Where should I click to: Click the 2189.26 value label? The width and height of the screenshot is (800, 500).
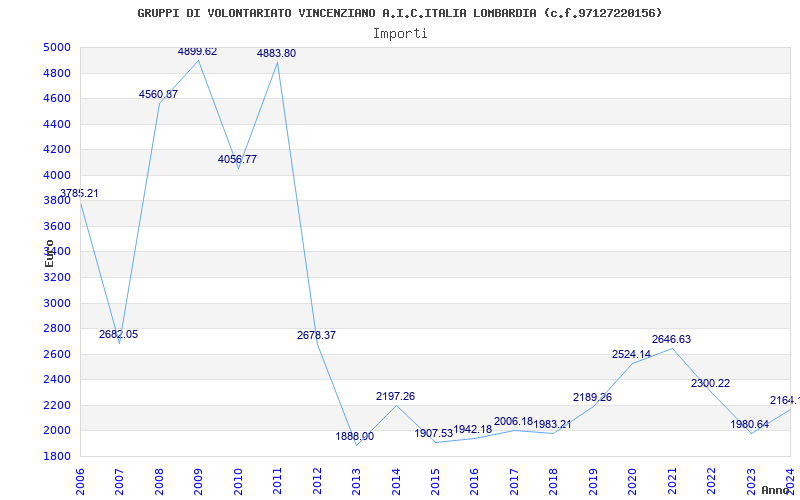pyautogui.click(x=592, y=397)
